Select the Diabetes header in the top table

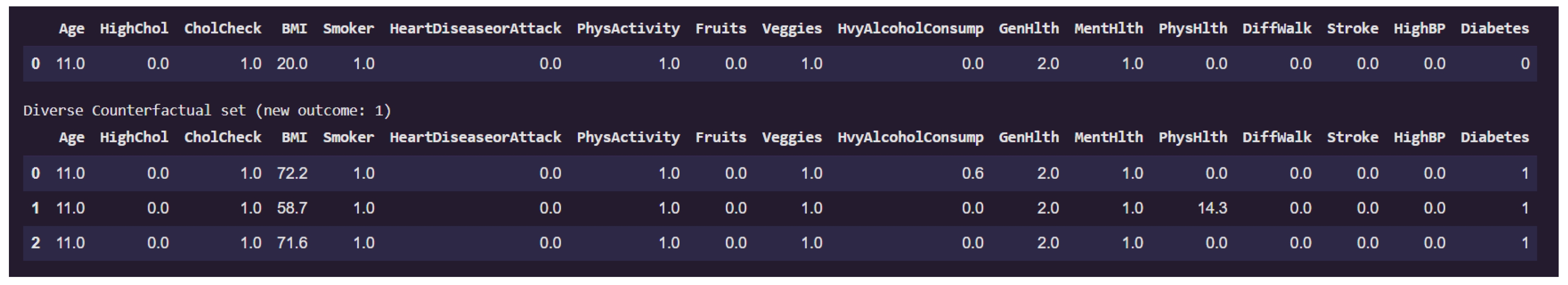pos(1495,28)
